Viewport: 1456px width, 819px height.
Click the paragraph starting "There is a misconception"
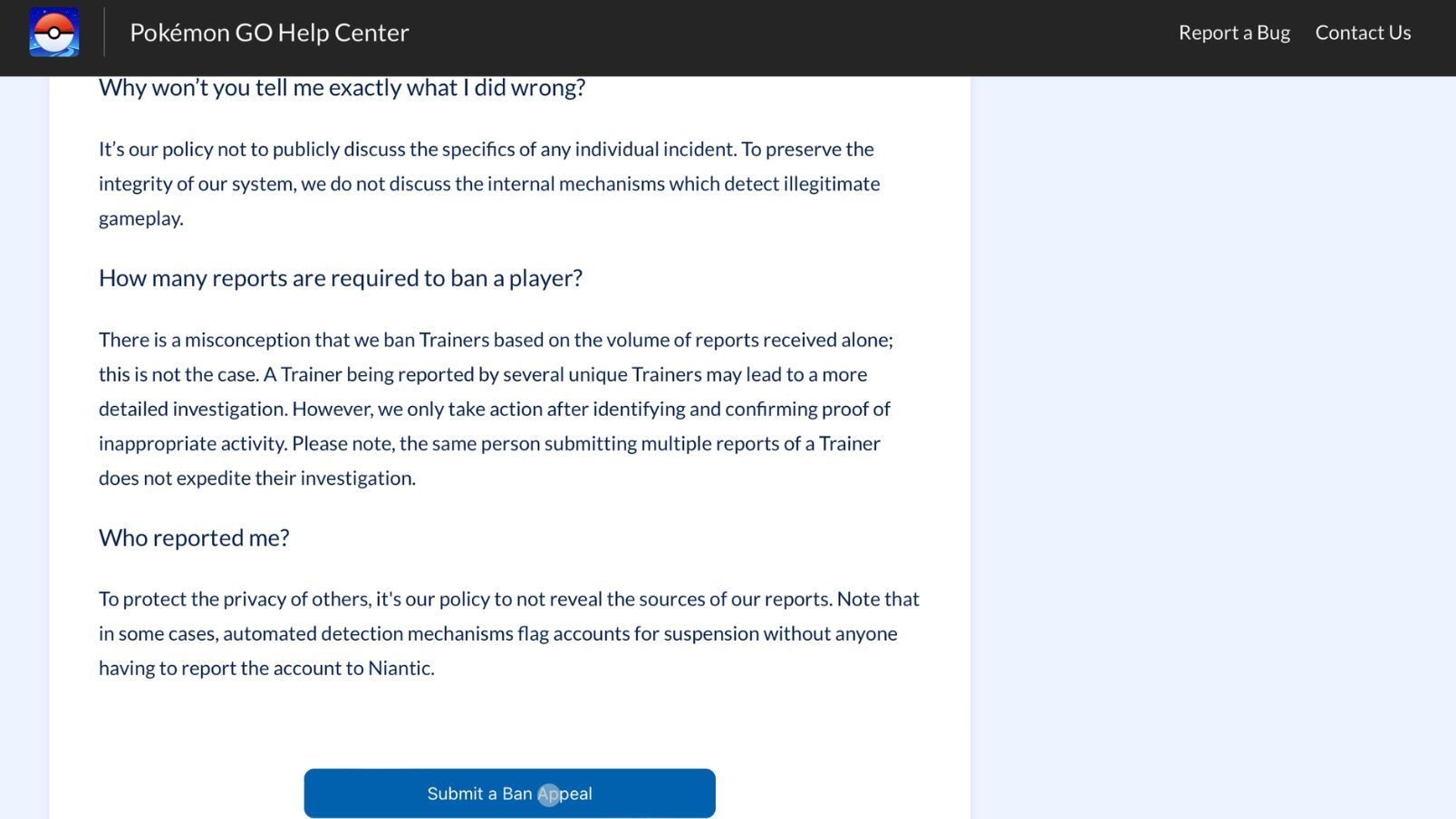(495, 409)
